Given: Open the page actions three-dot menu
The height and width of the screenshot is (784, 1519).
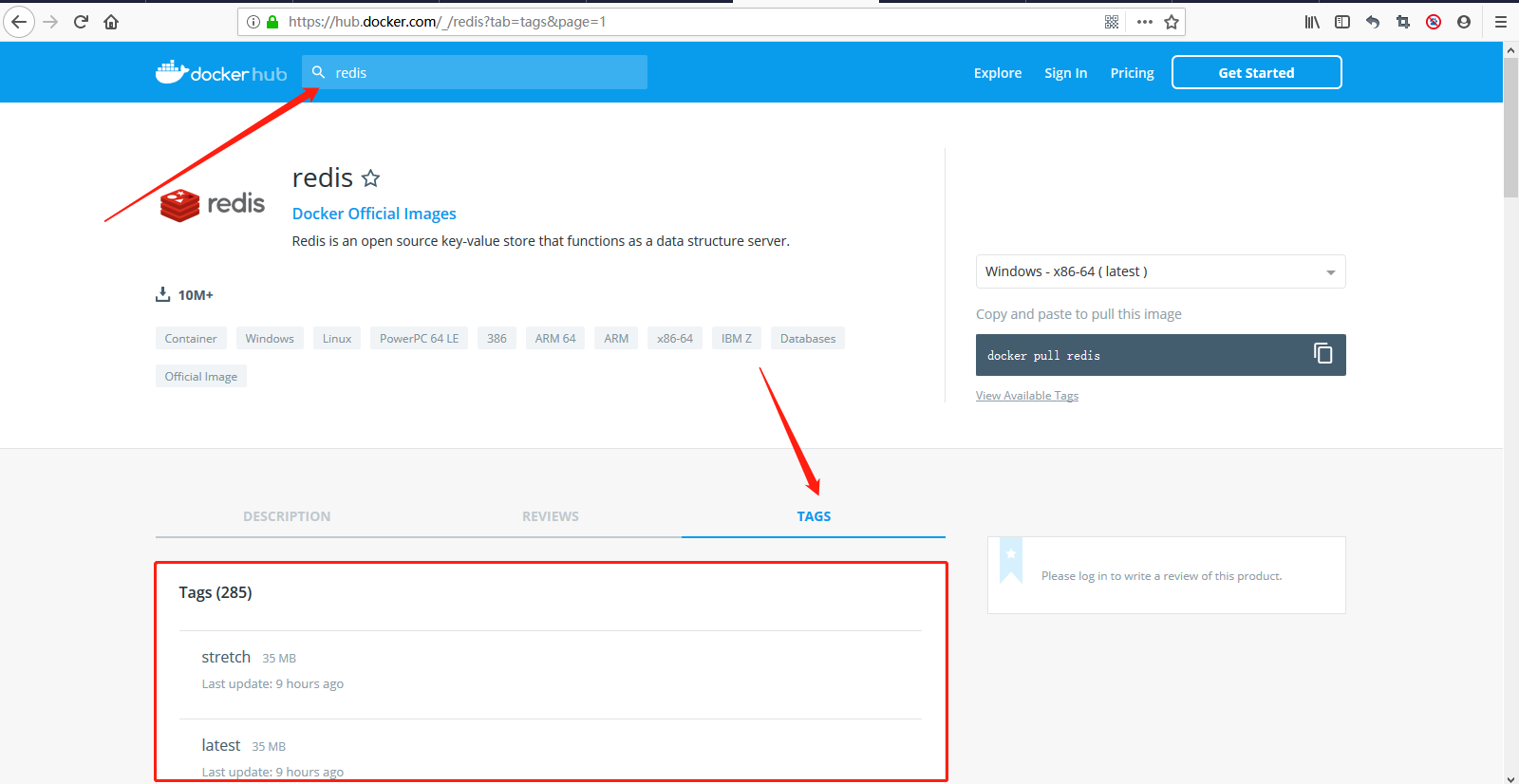Looking at the screenshot, I should pos(1145,22).
